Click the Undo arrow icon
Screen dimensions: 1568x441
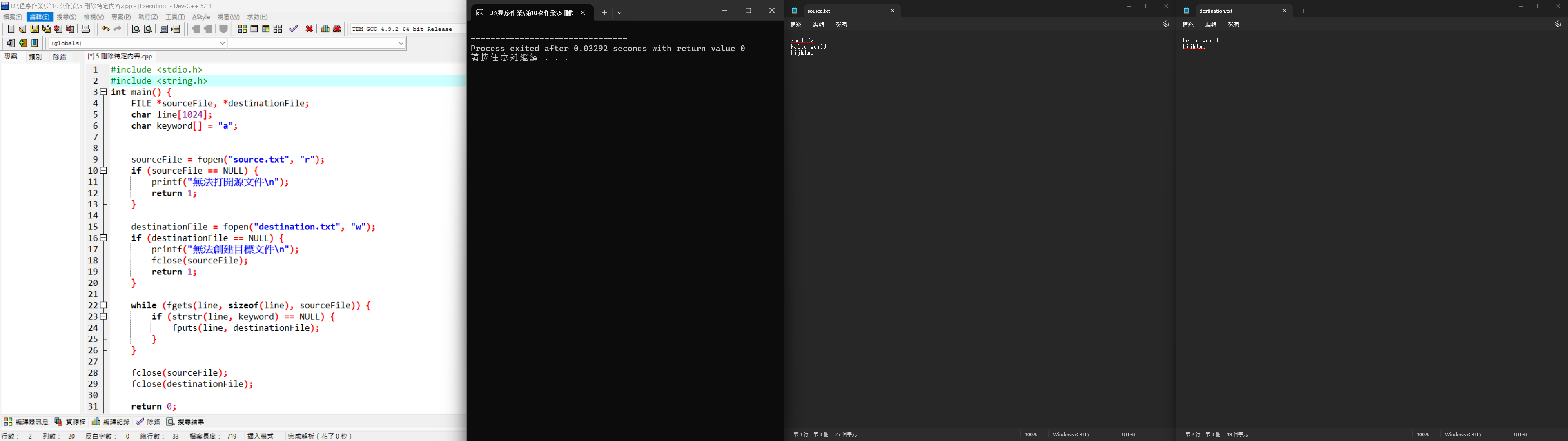click(105, 29)
